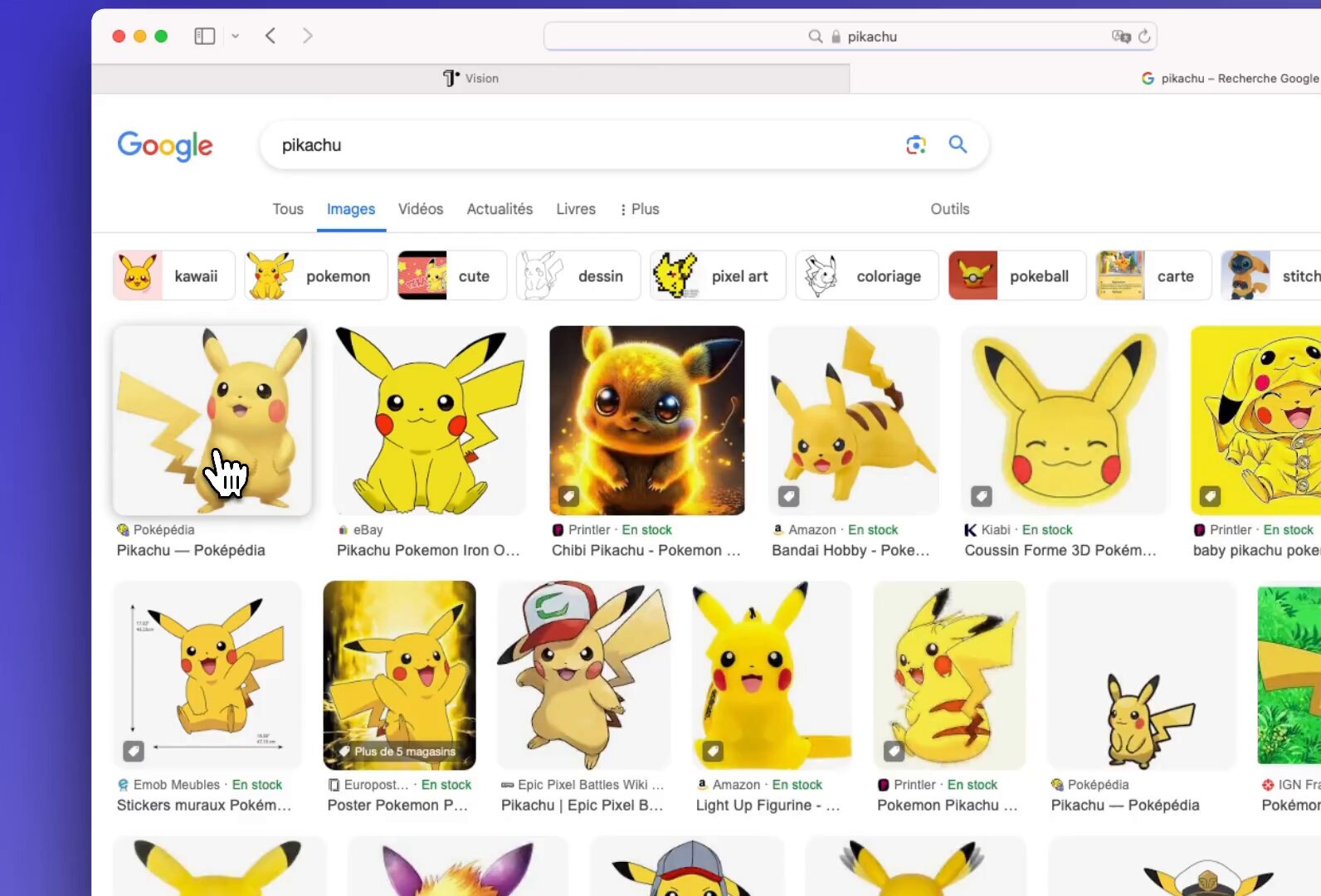1321x896 pixels.
Task: Click product tag icon on Kiabi cushion image
Action: pyautogui.click(x=982, y=497)
